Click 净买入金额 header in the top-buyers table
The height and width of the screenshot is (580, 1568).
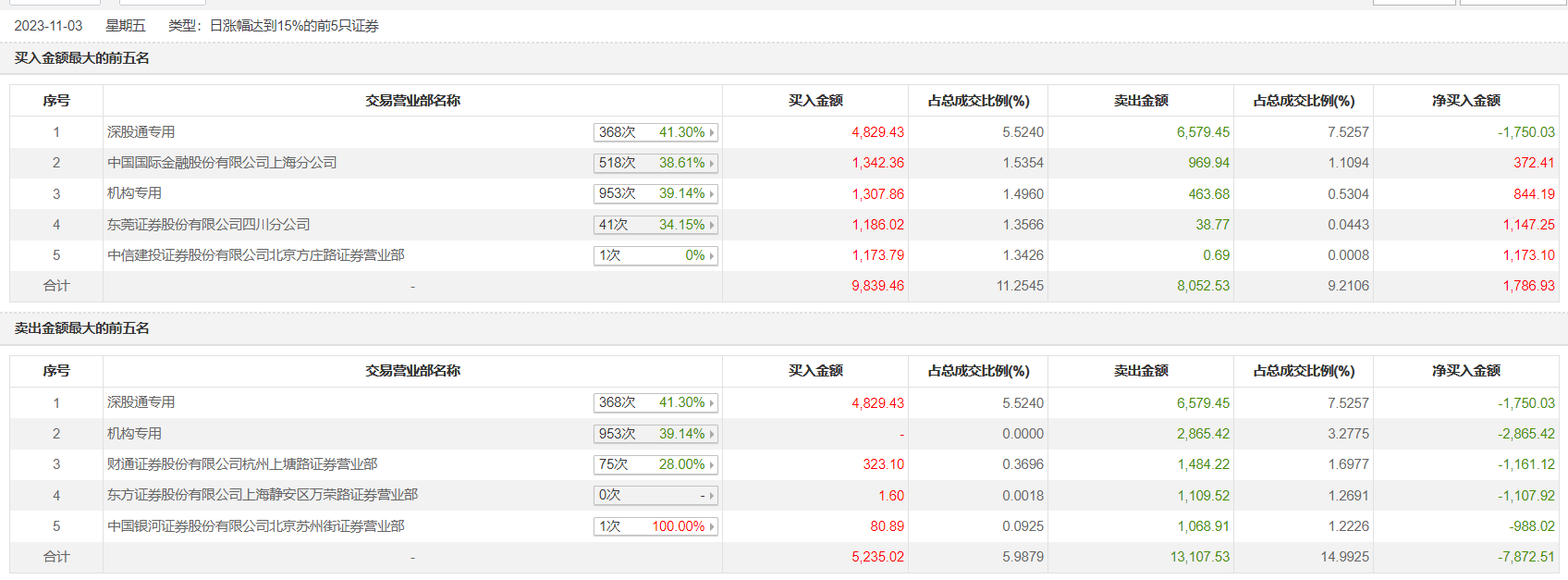point(1465,101)
